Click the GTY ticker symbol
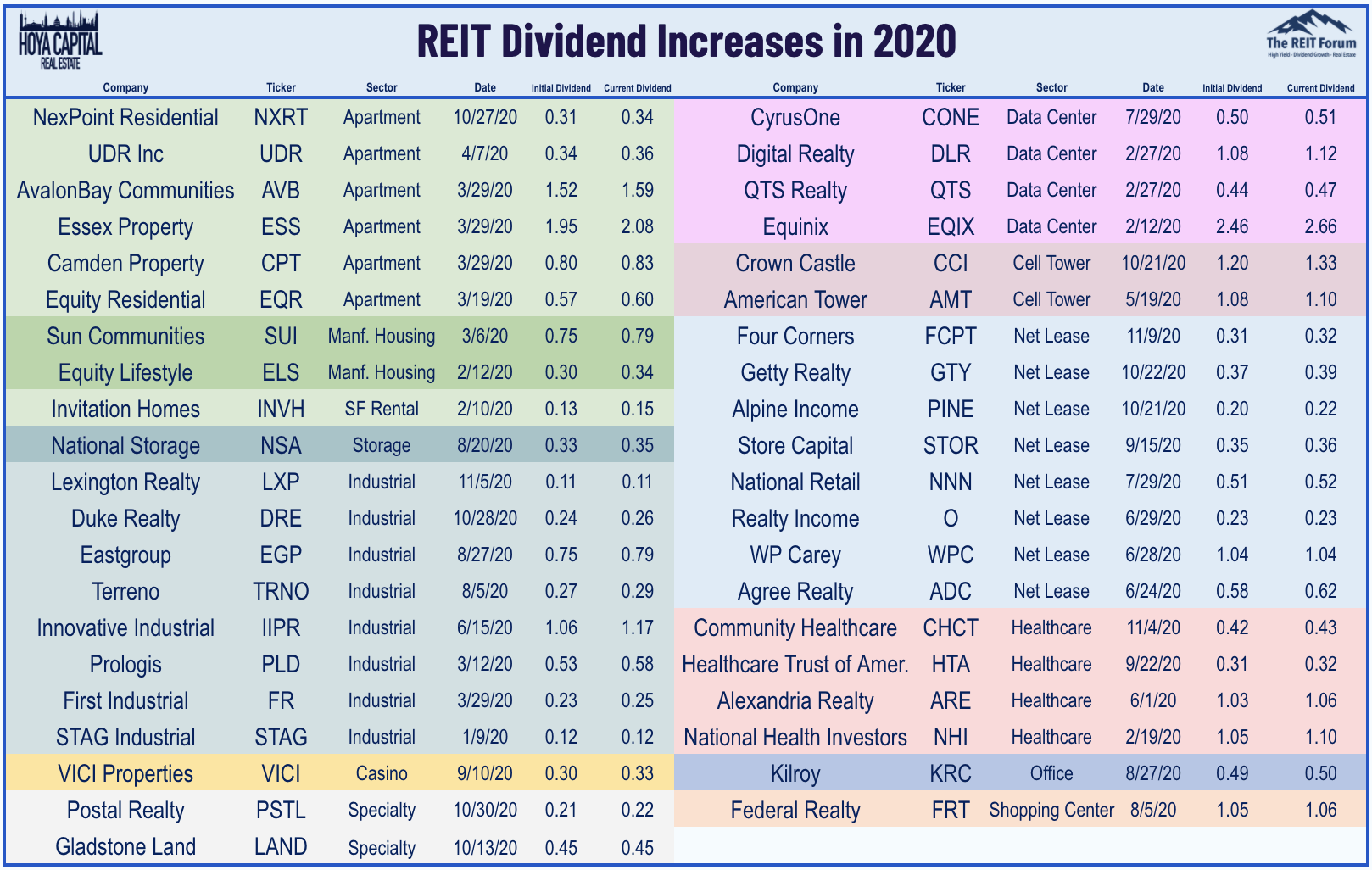 point(951,373)
